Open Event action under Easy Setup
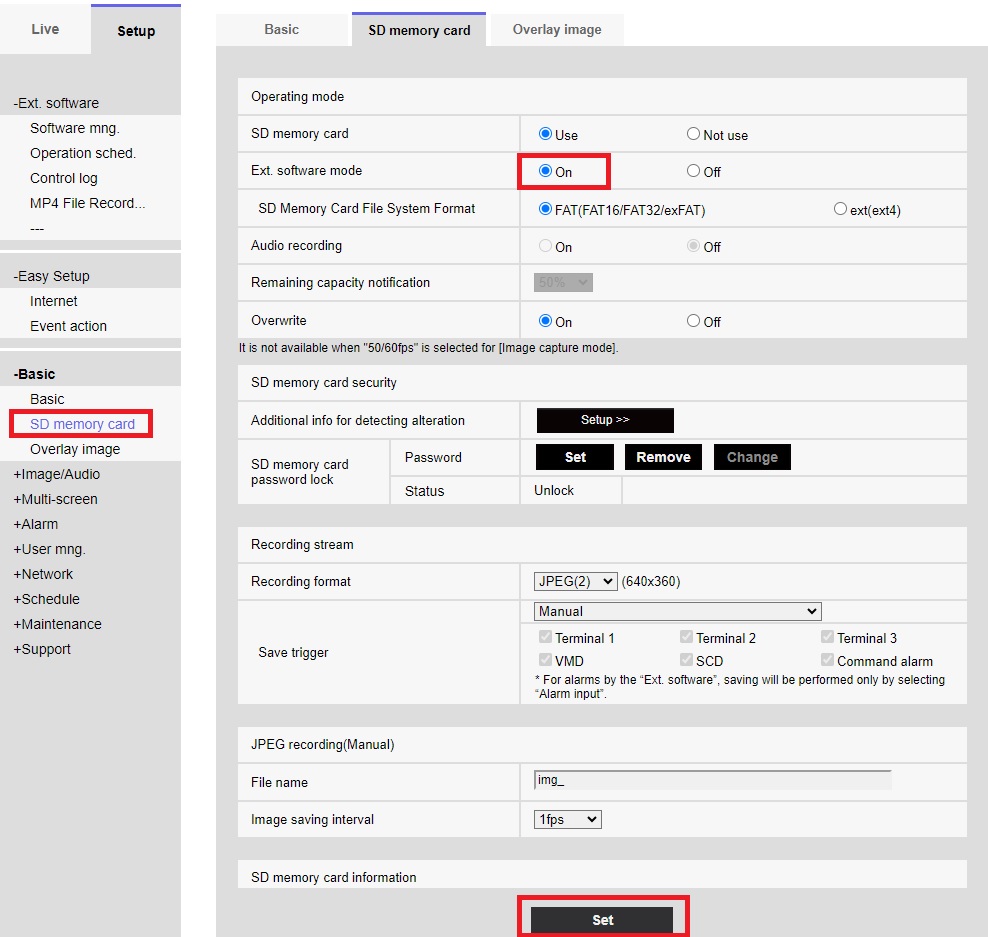This screenshot has height=937, width=988. (x=68, y=326)
